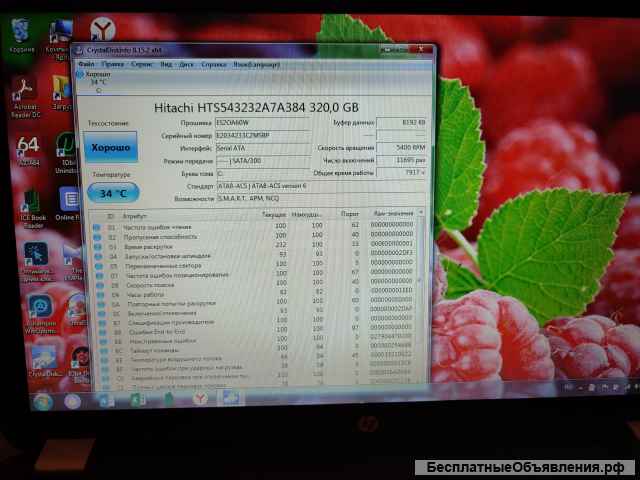Open the Online document shortcut on desktop
This screenshot has height=480, width=640.
pos(69,204)
